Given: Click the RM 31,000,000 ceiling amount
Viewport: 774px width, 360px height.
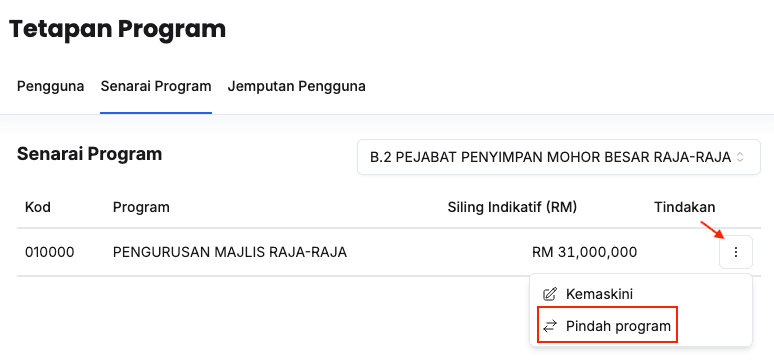Looking at the screenshot, I should pos(584,252).
